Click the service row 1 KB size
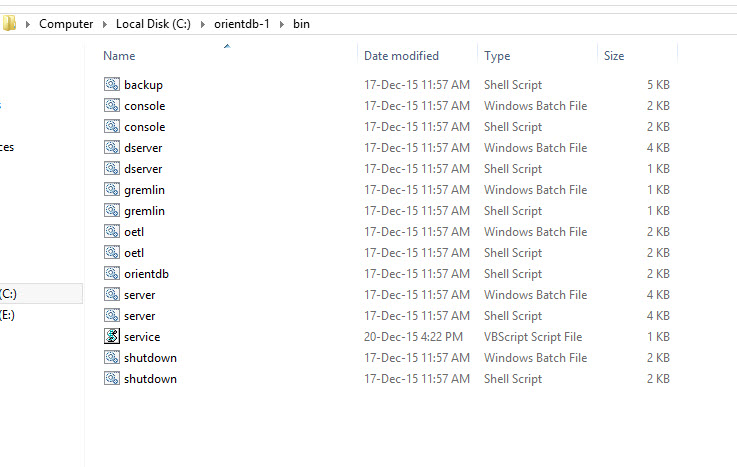Screen dimensions: 737x467 [x=658, y=337]
